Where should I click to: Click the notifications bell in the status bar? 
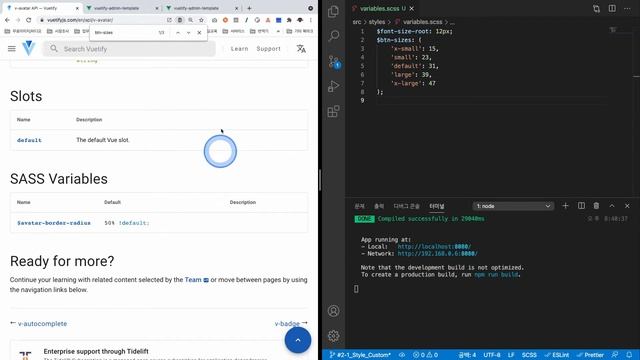(629, 355)
